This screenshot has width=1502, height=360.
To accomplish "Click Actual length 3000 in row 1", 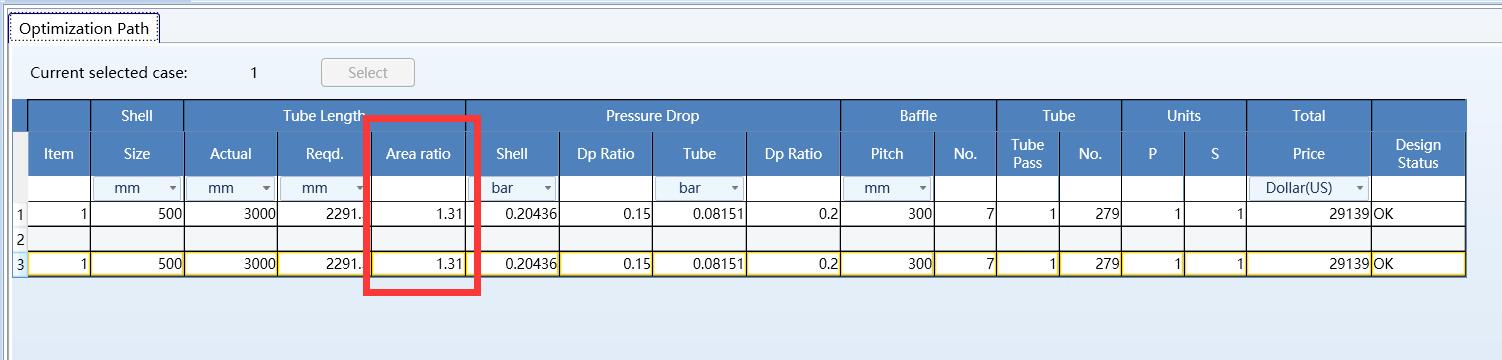I will [231, 214].
